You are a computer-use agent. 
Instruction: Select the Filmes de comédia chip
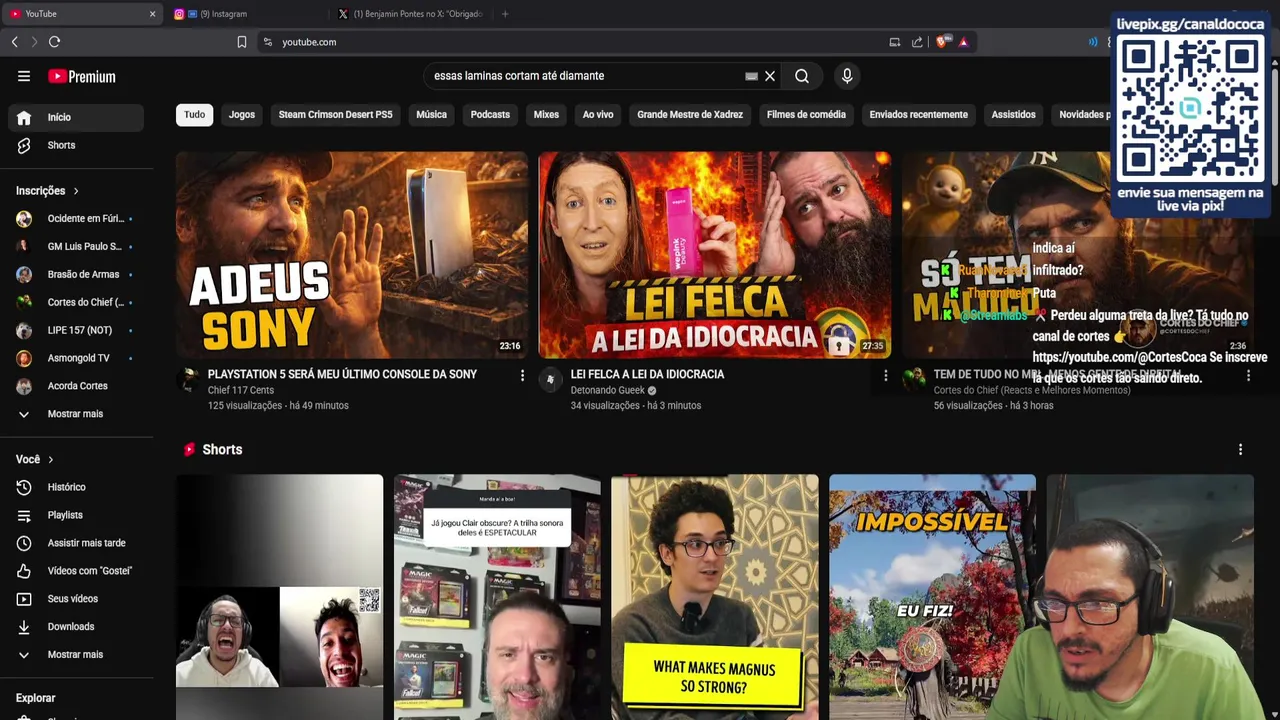[x=806, y=115]
